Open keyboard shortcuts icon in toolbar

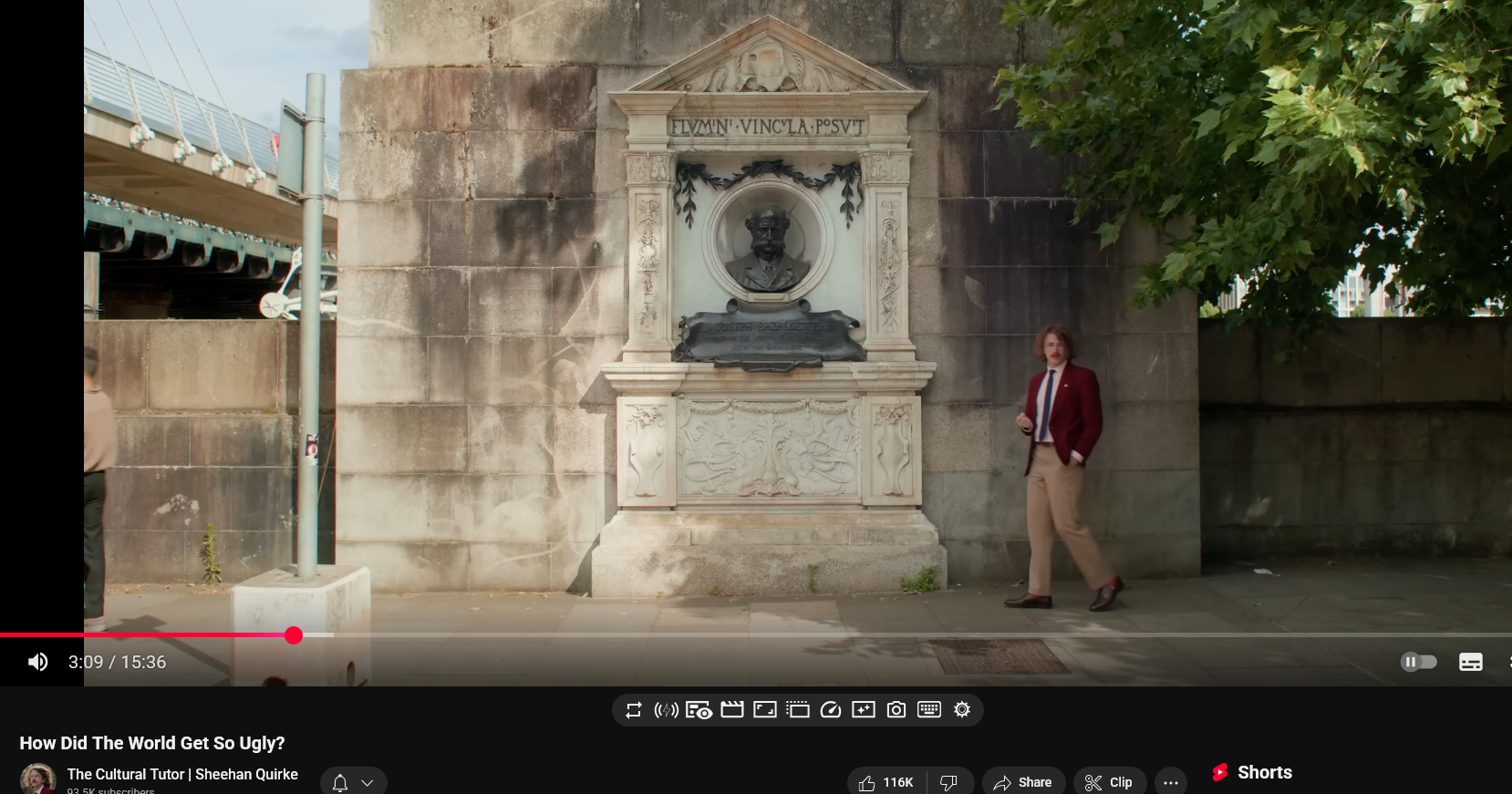tap(929, 709)
